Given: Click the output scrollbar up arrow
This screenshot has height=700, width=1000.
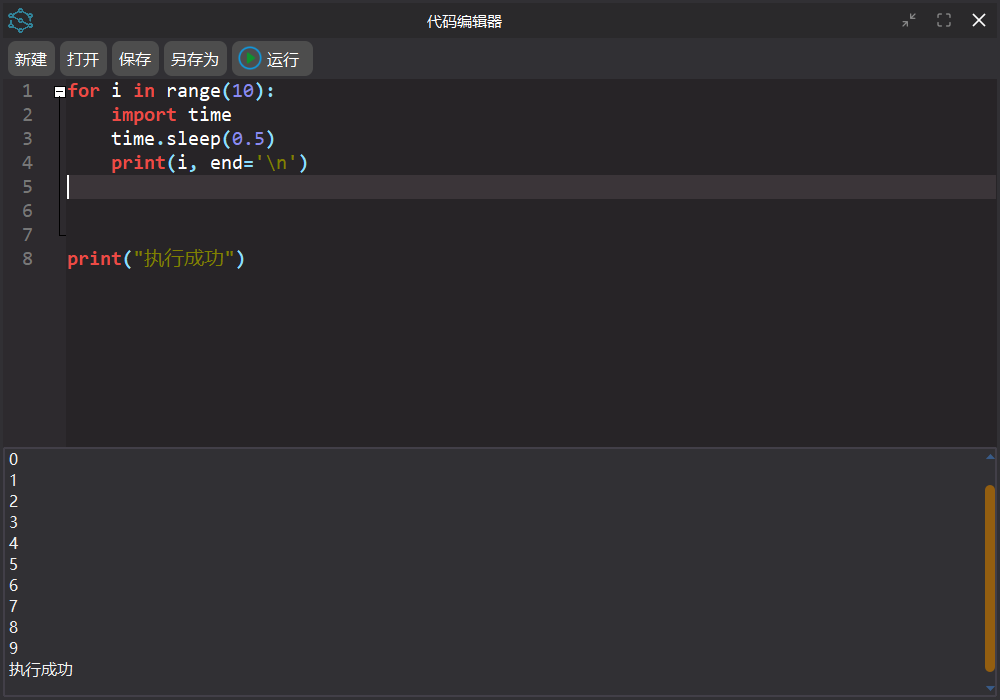Looking at the screenshot, I should 990,456.
